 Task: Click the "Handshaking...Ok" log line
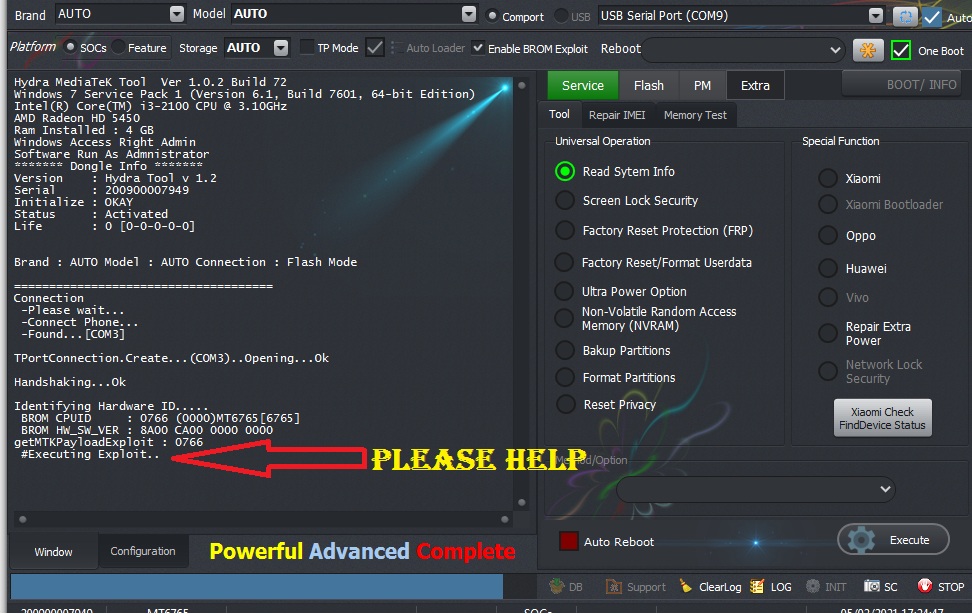70,382
